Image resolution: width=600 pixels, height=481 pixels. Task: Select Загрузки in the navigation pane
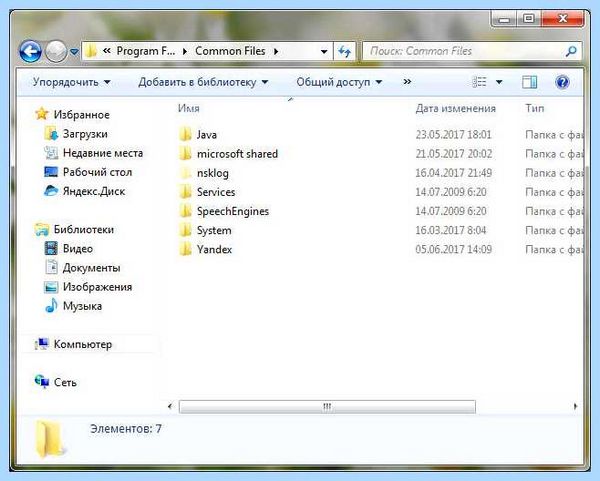coord(85,134)
